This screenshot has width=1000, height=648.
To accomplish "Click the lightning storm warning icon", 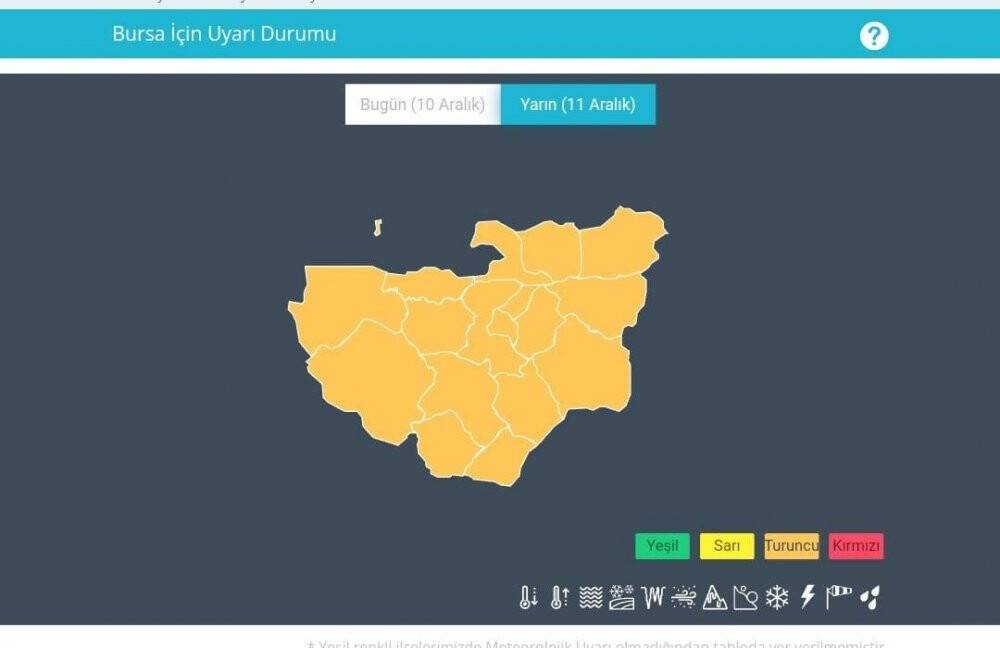I will (x=806, y=596).
